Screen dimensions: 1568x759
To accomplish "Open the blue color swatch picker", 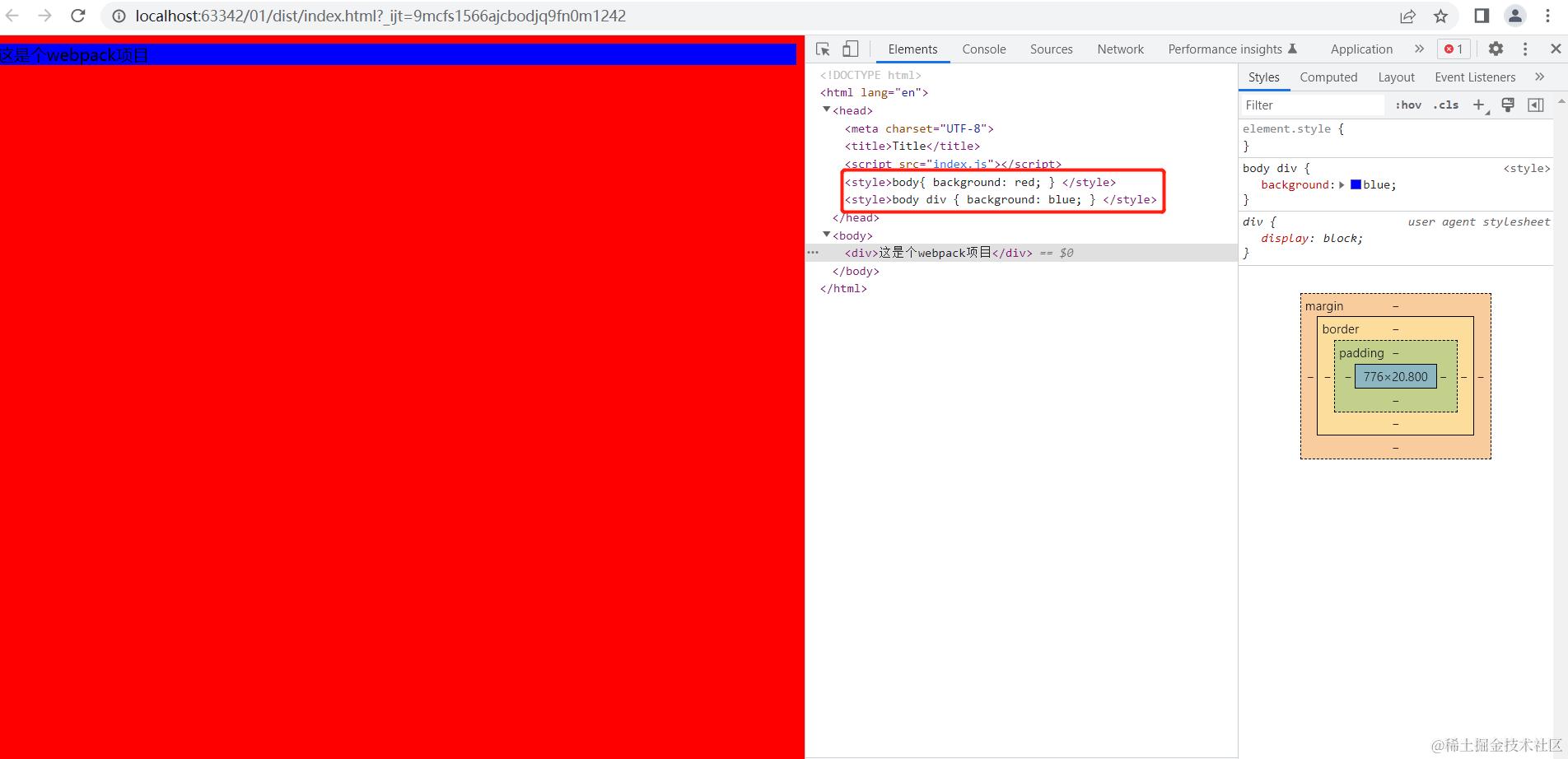I will (1356, 184).
